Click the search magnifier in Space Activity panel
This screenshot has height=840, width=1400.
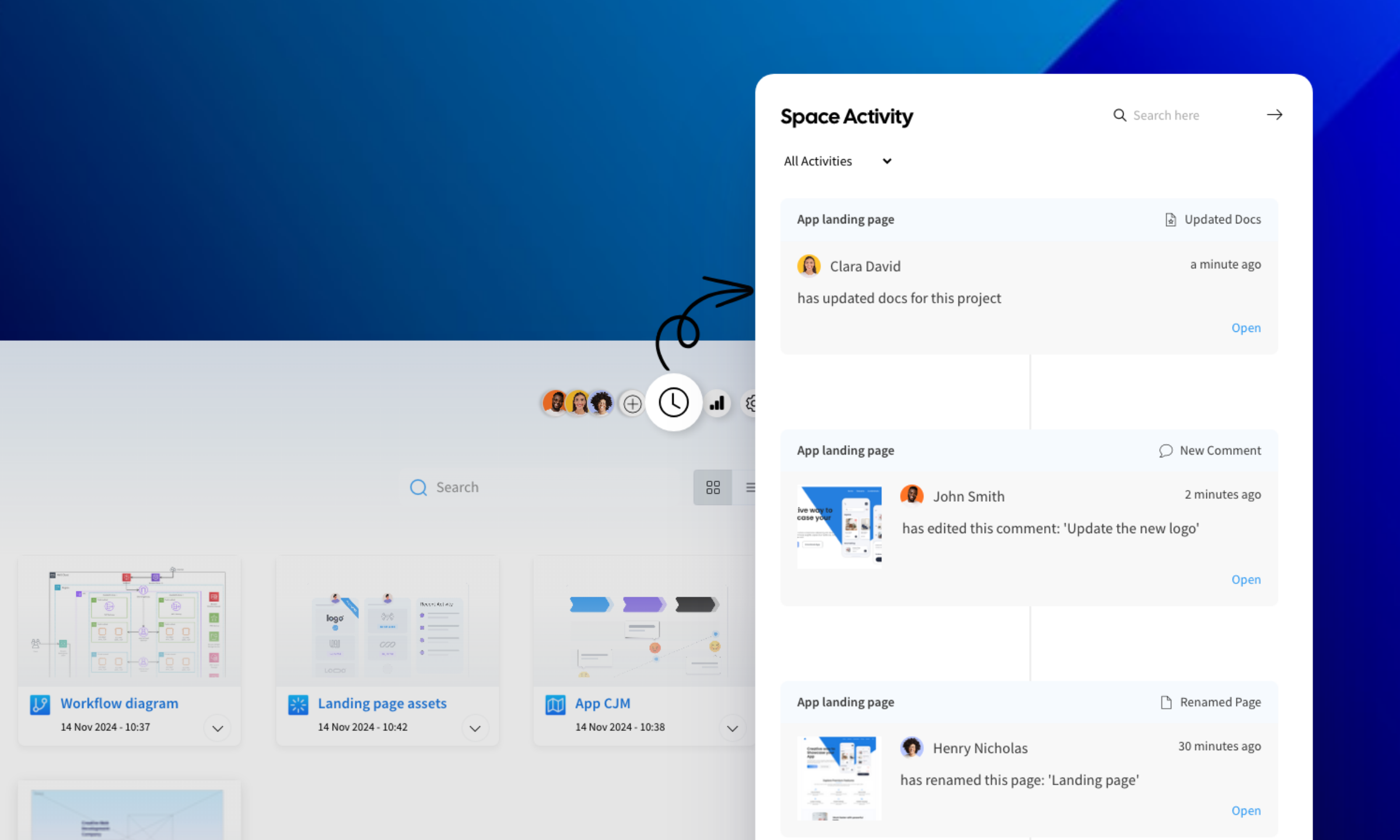click(1119, 115)
